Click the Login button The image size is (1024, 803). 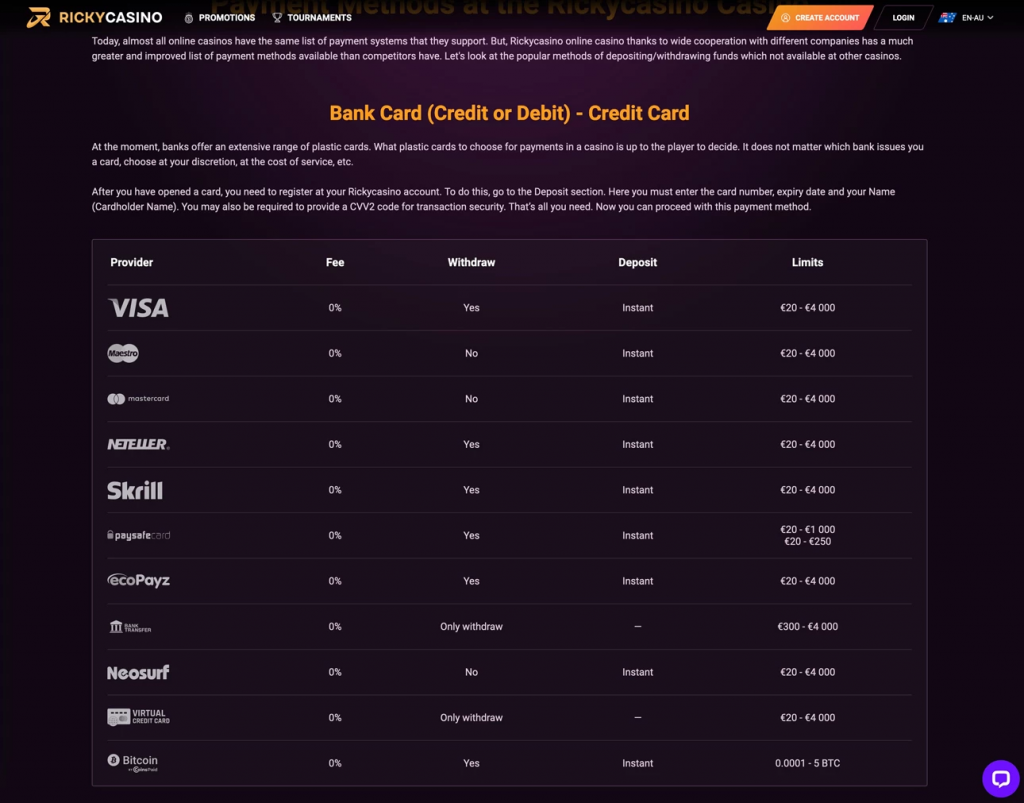(x=903, y=18)
